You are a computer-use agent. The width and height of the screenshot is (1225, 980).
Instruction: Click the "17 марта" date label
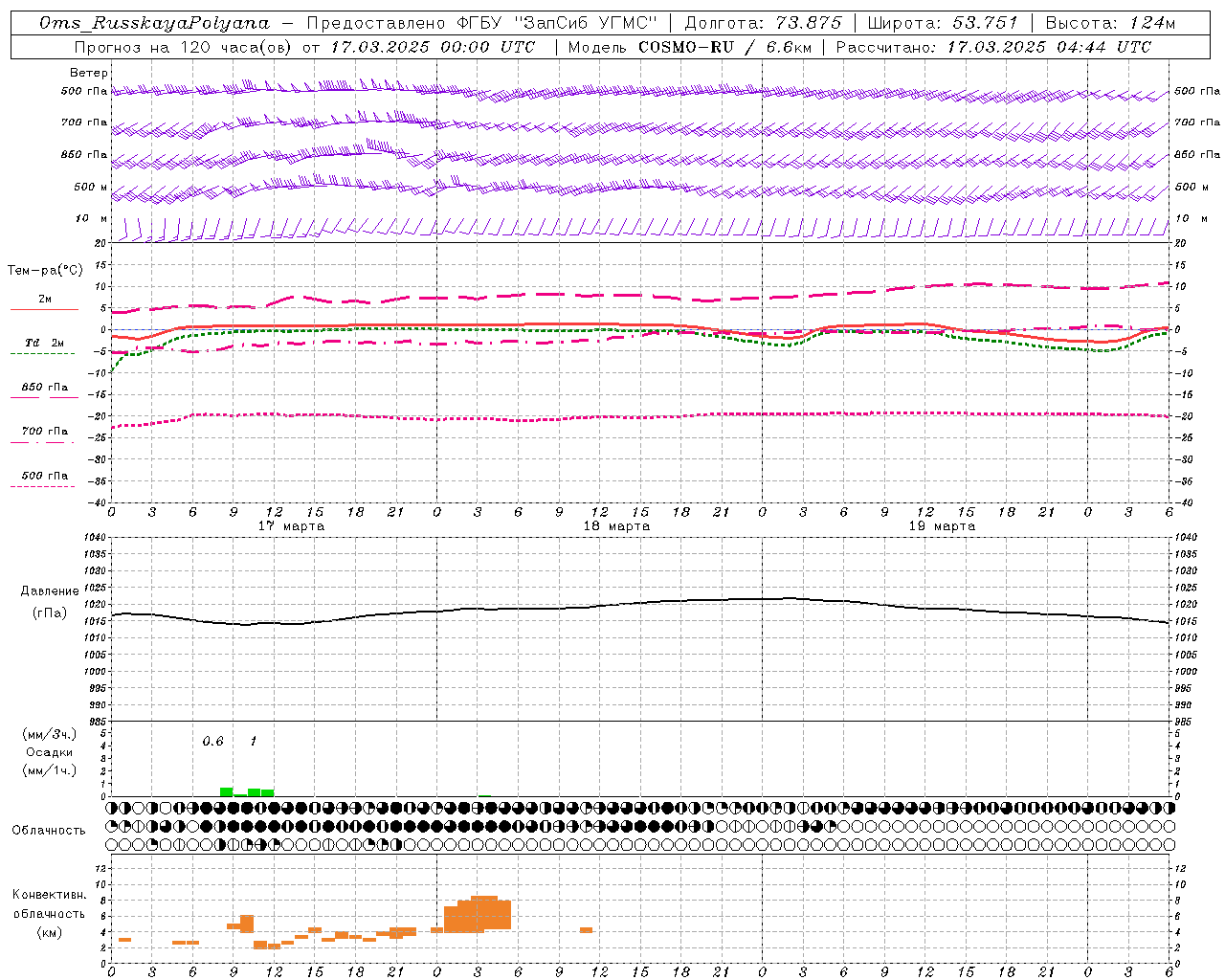tap(291, 525)
